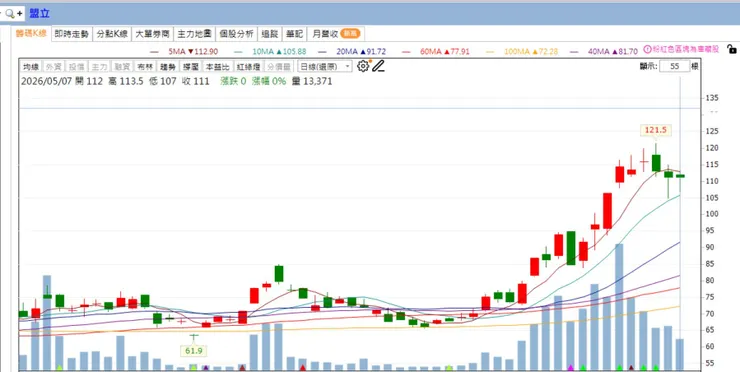Click the 10MA ▲105.88 legend entry
The width and height of the screenshot is (740, 372).
pyautogui.click(x=270, y=51)
